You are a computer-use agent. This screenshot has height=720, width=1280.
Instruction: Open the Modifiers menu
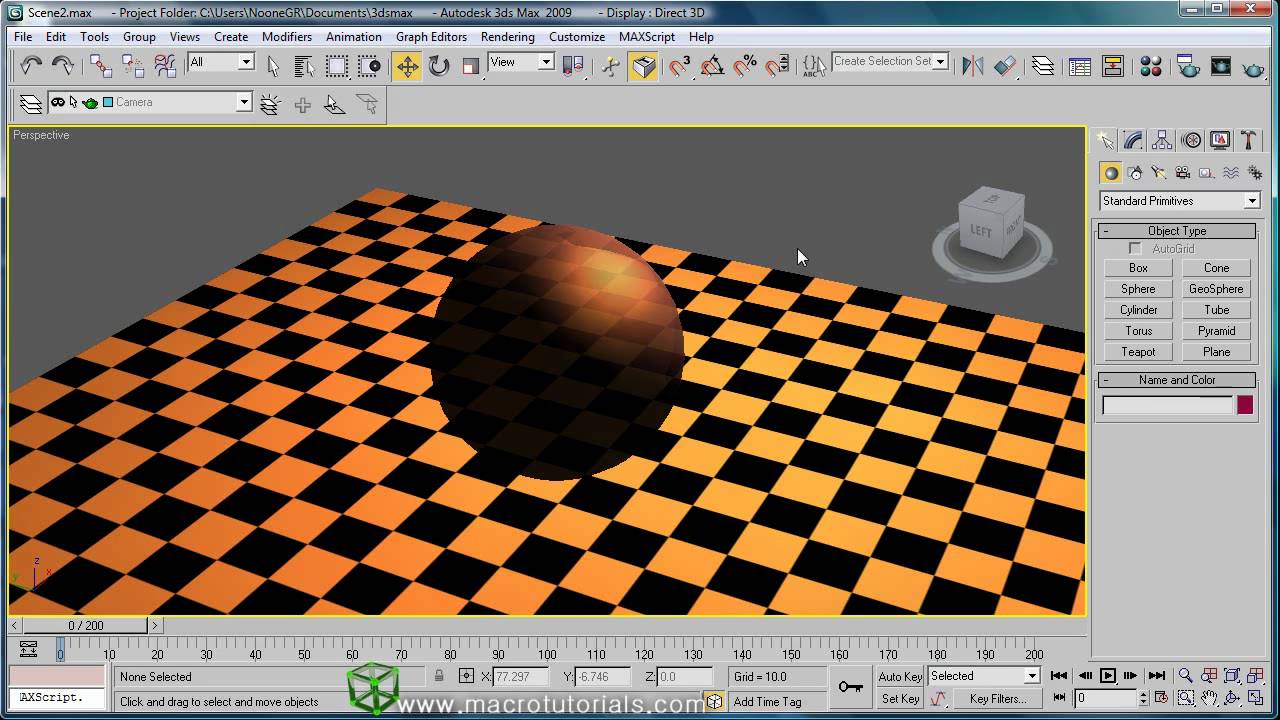287,37
